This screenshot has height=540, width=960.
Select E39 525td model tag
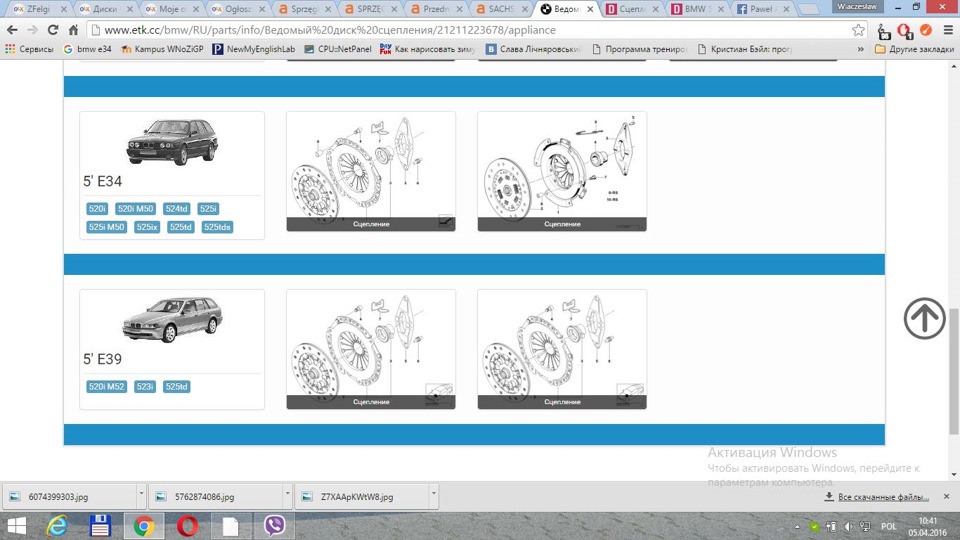(177, 387)
